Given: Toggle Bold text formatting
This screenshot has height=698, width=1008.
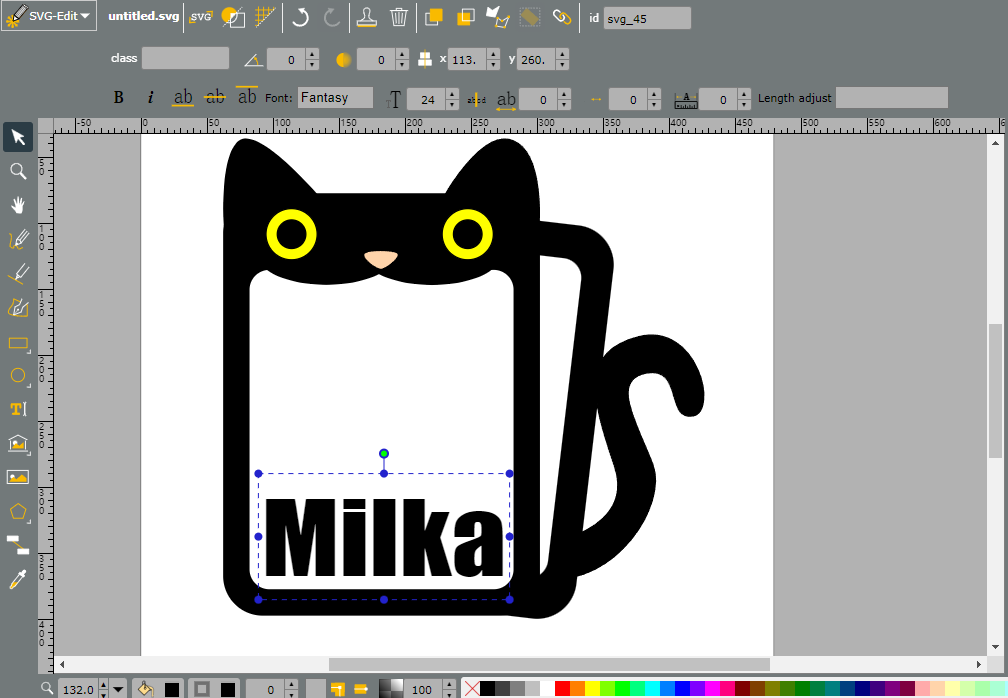Looking at the screenshot, I should pos(118,98).
